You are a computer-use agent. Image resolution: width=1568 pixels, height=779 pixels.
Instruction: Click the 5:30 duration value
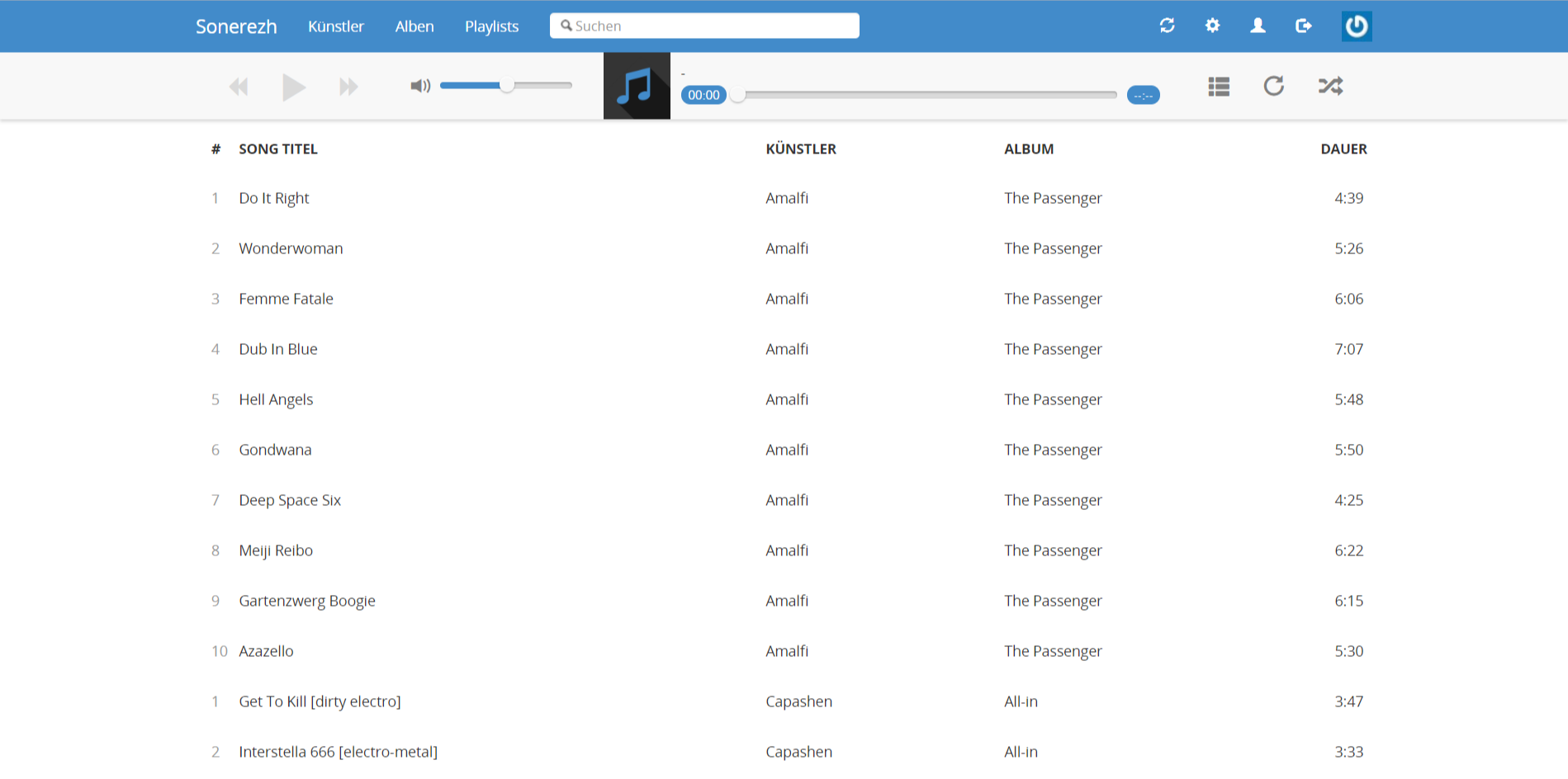pyautogui.click(x=1348, y=651)
